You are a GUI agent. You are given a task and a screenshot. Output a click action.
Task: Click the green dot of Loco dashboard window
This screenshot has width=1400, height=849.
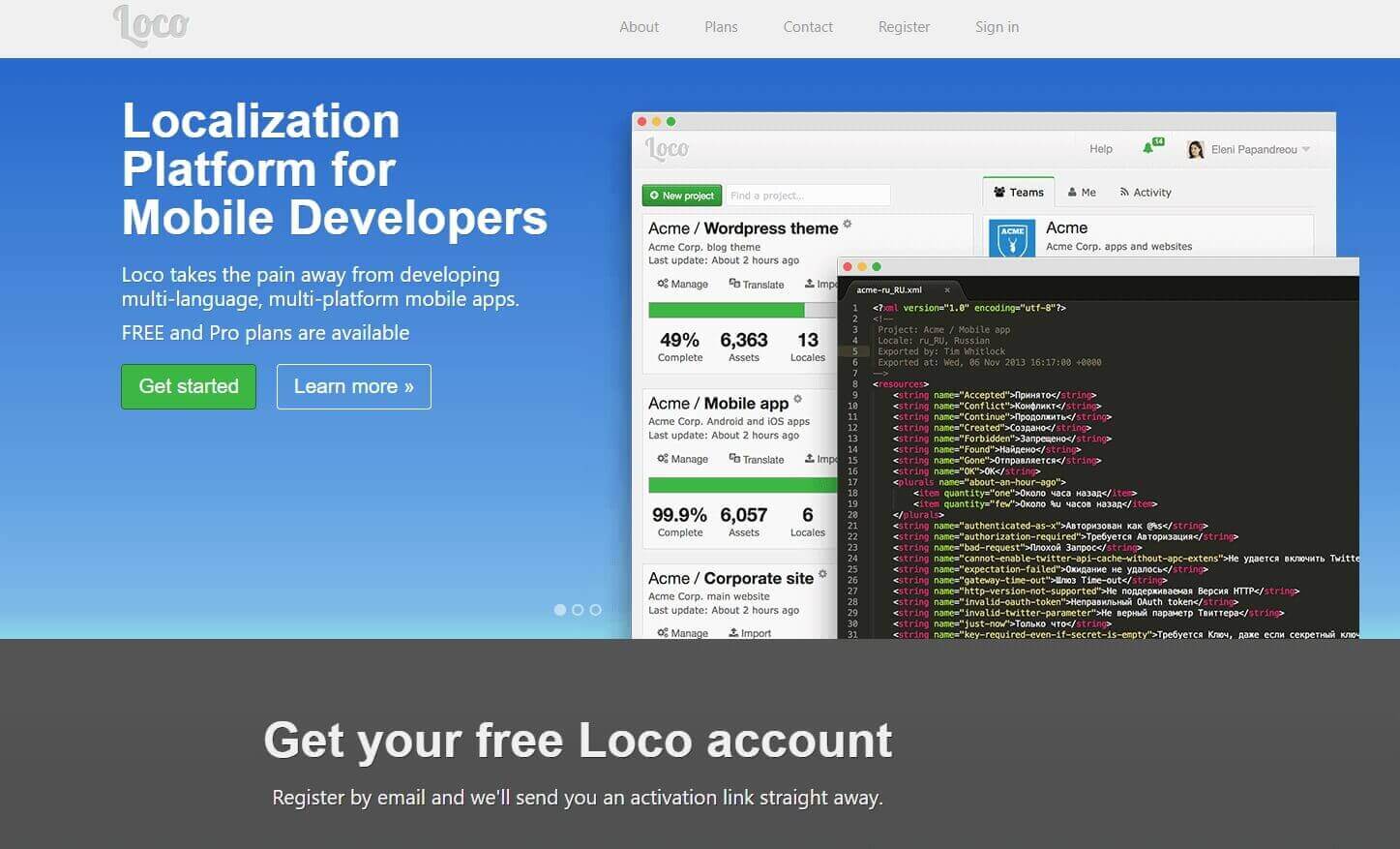[x=670, y=122]
